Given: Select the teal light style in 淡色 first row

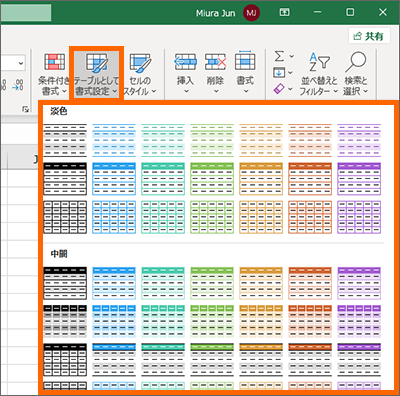Looking at the screenshot, I should coord(163,140).
